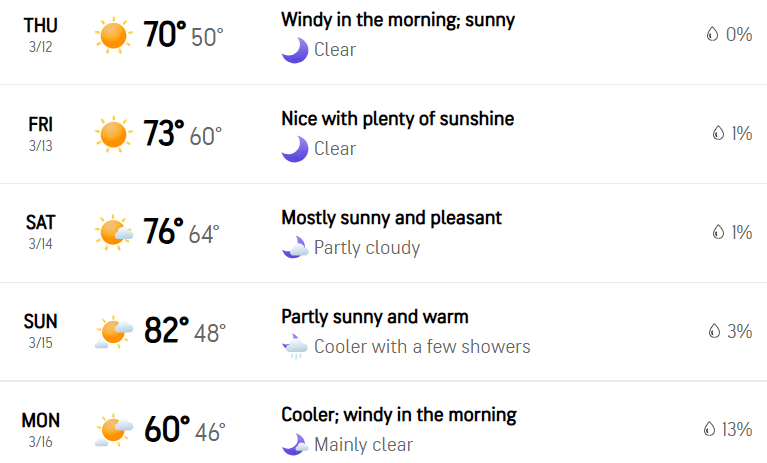Open the FRI 3/13 forecast details
Viewport: 767px width, 463px height.
pyautogui.click(x=41, y=134)
